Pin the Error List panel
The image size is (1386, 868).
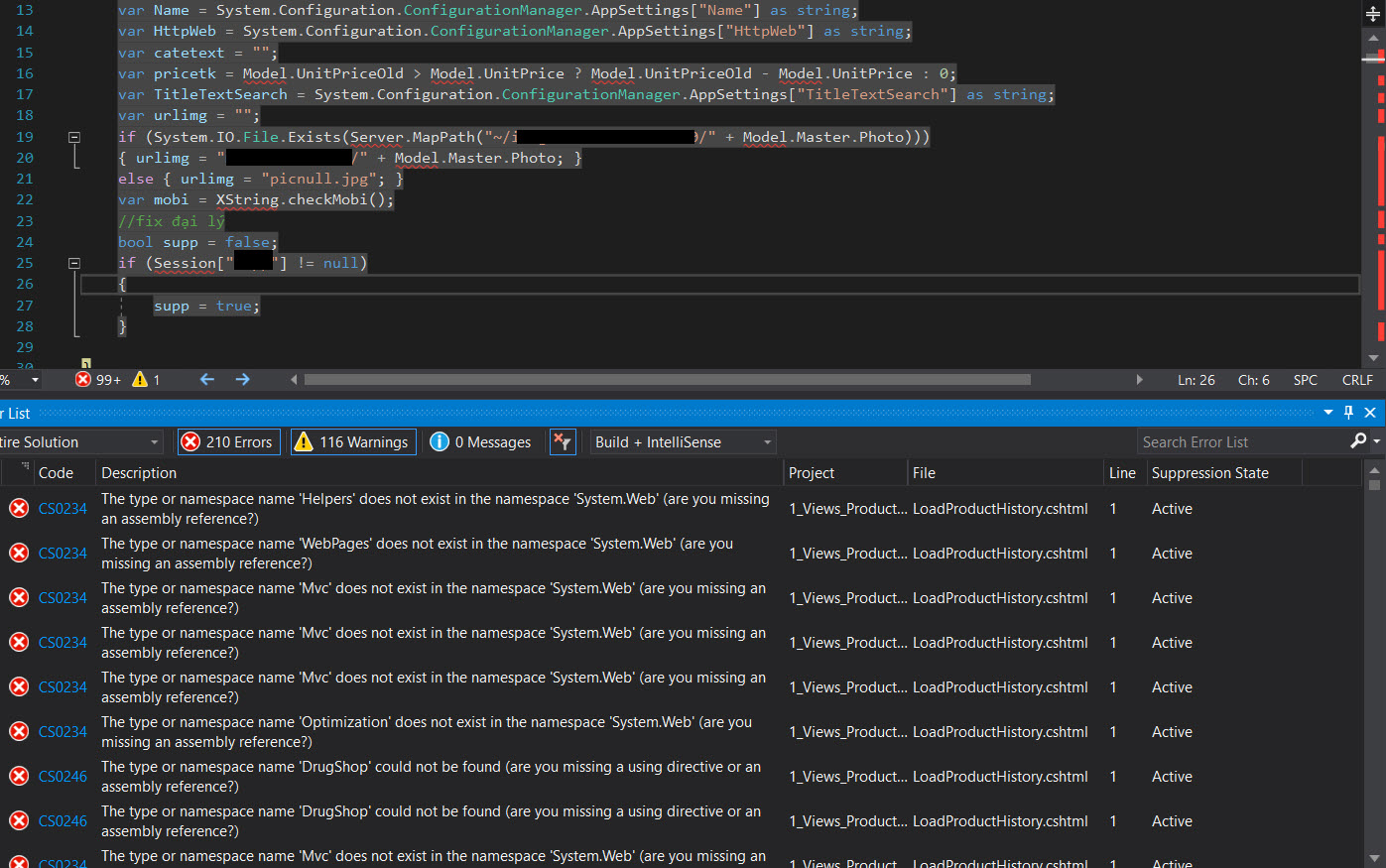(x=1348, y=413)
